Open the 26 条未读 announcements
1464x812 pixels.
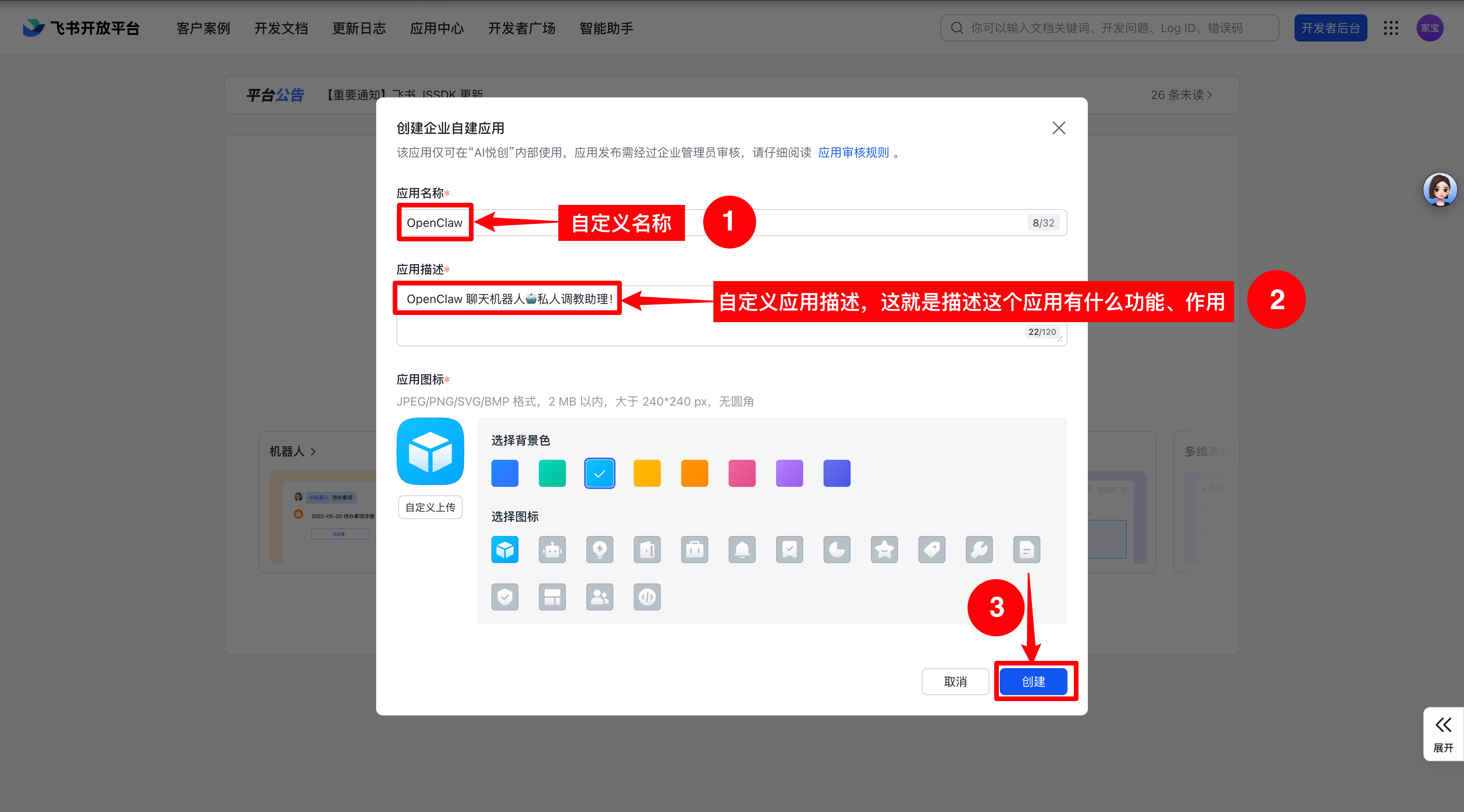[x=1181, y=95]
